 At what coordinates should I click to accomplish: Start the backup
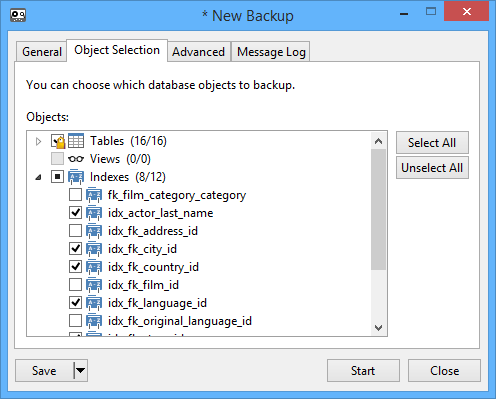pyautogui.click(x=363, y=370)
